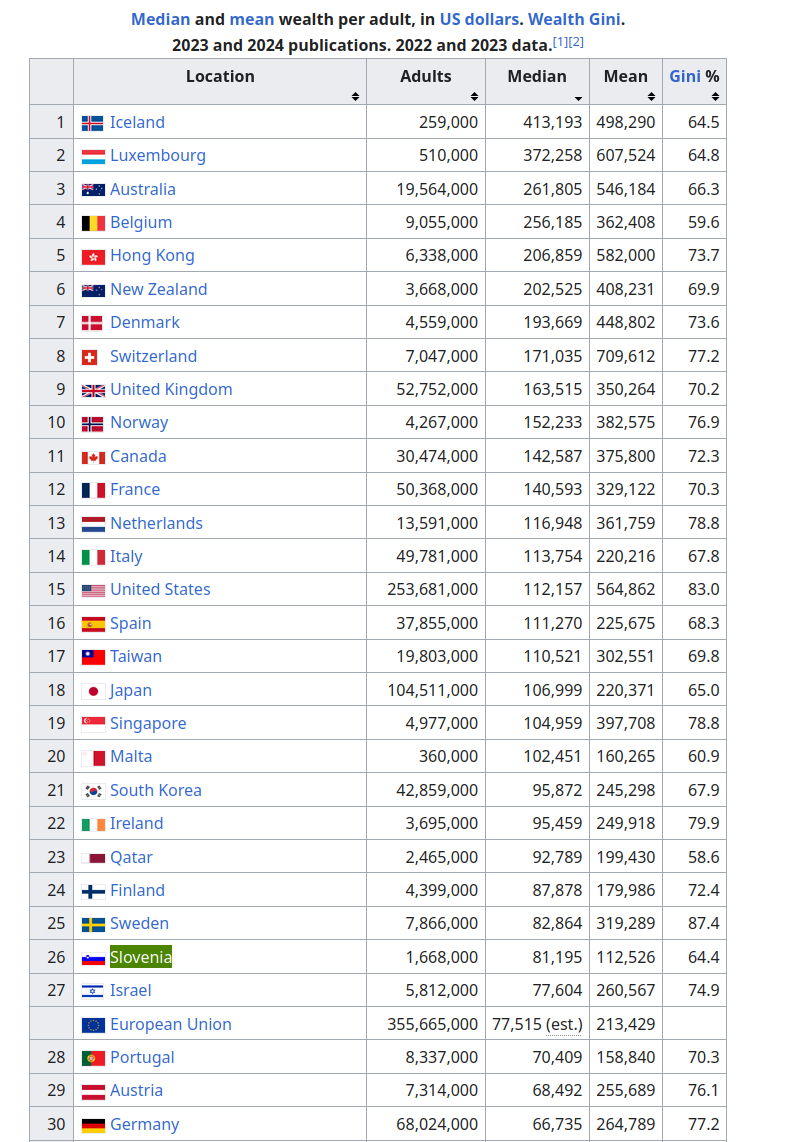803x1142 pixels.
Task: Sort table by Mean column arrows
Action: pos(651,96)
